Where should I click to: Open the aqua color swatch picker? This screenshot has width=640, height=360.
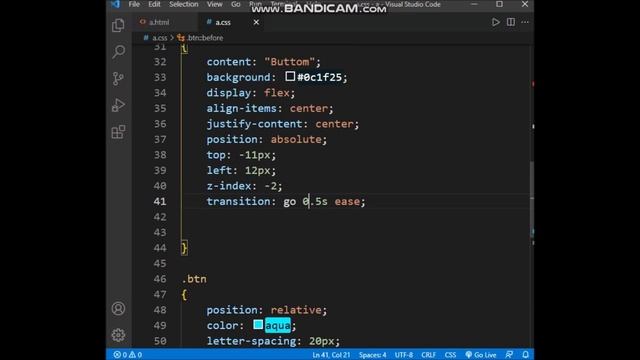(x=258, y=324)
